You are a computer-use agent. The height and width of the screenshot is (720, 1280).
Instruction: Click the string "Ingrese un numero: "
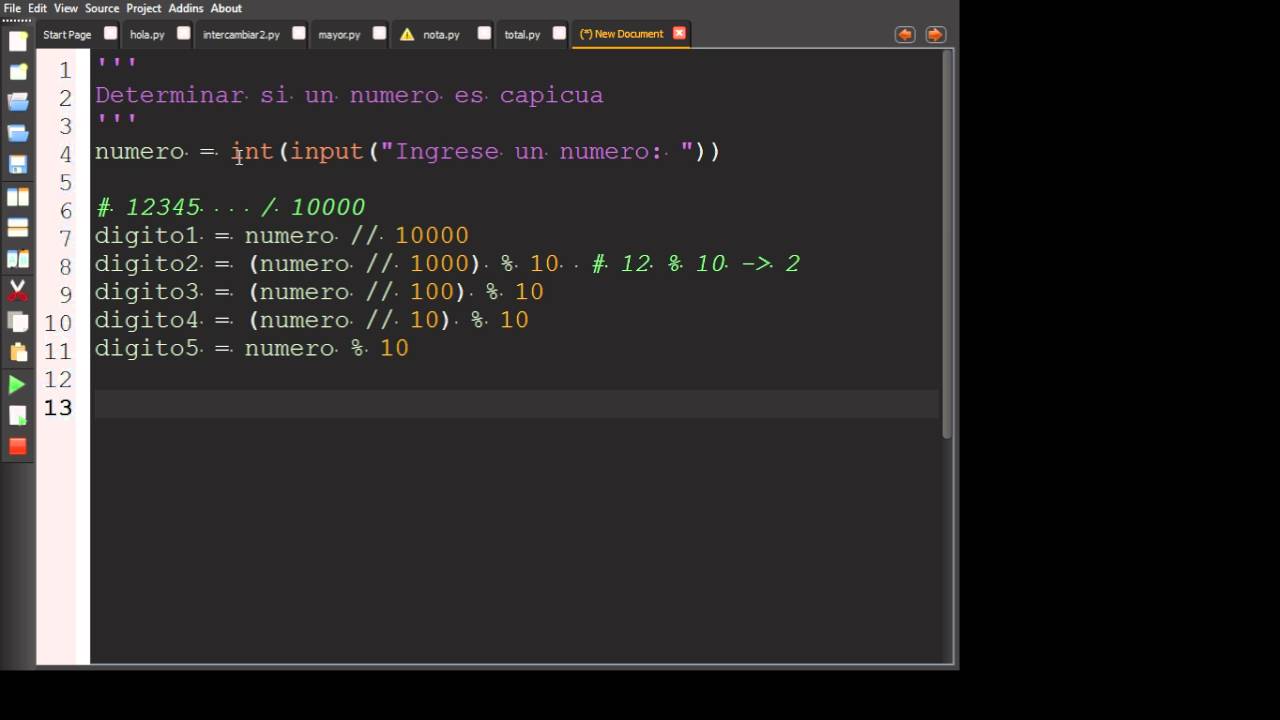point(536,151)
